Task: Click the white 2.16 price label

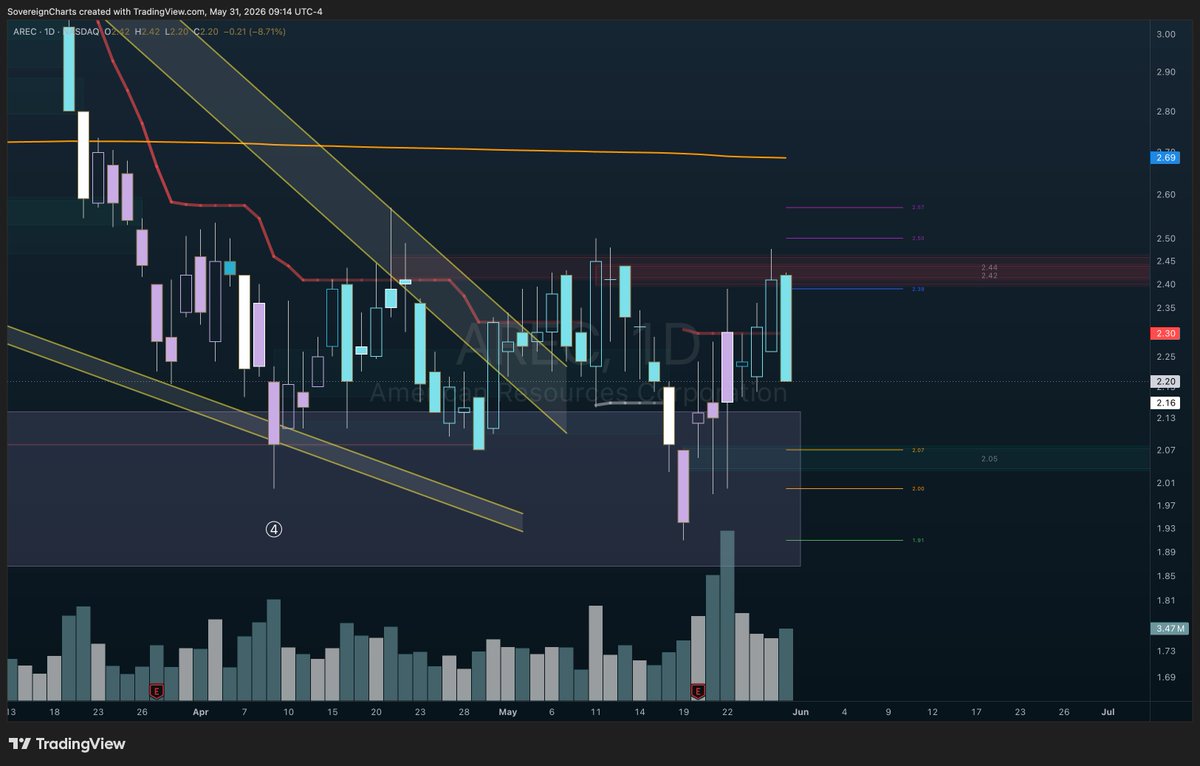Action: [1167, 402]
